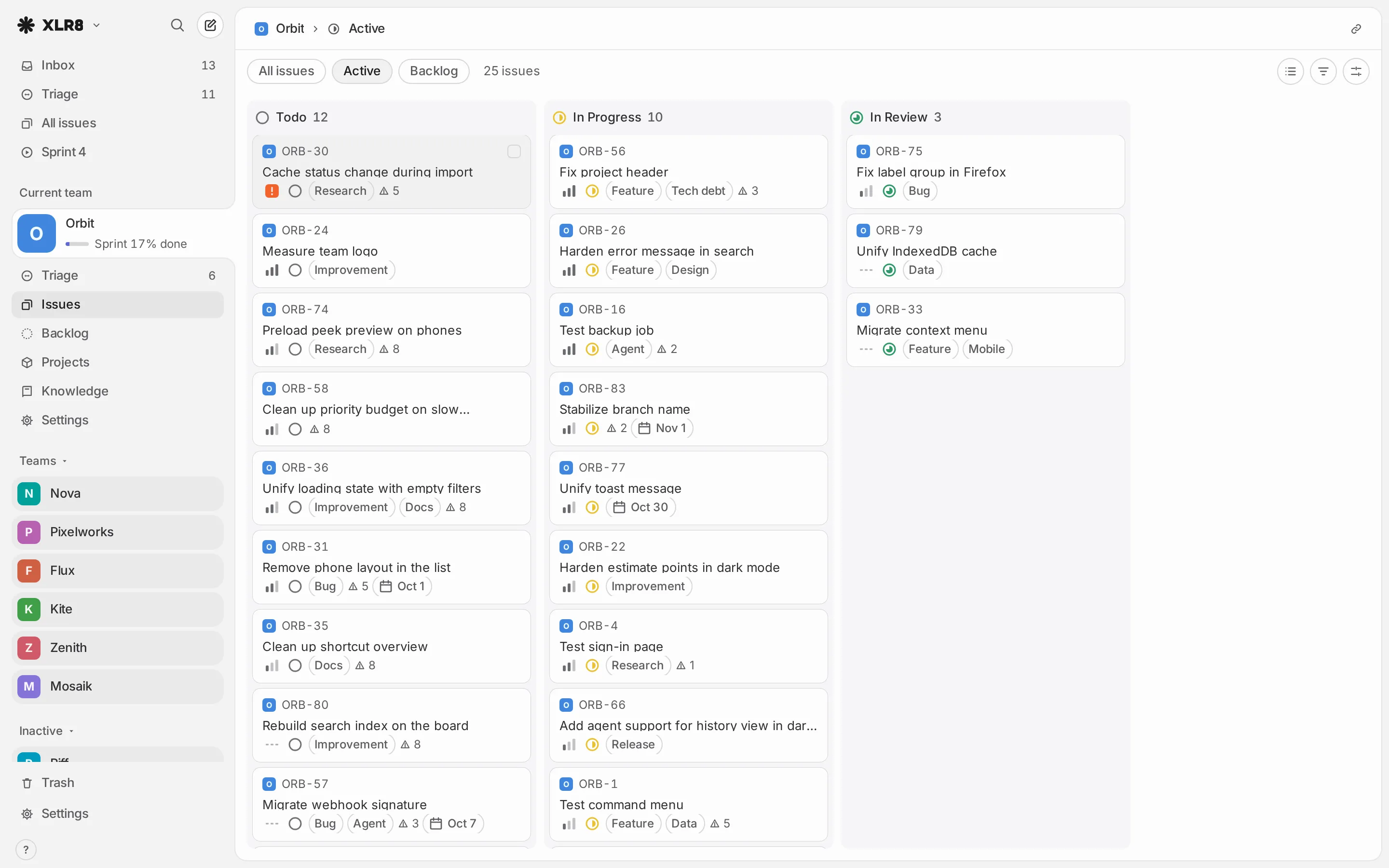Click urgent priority icon on ORB-30

[x=272, y=191]
